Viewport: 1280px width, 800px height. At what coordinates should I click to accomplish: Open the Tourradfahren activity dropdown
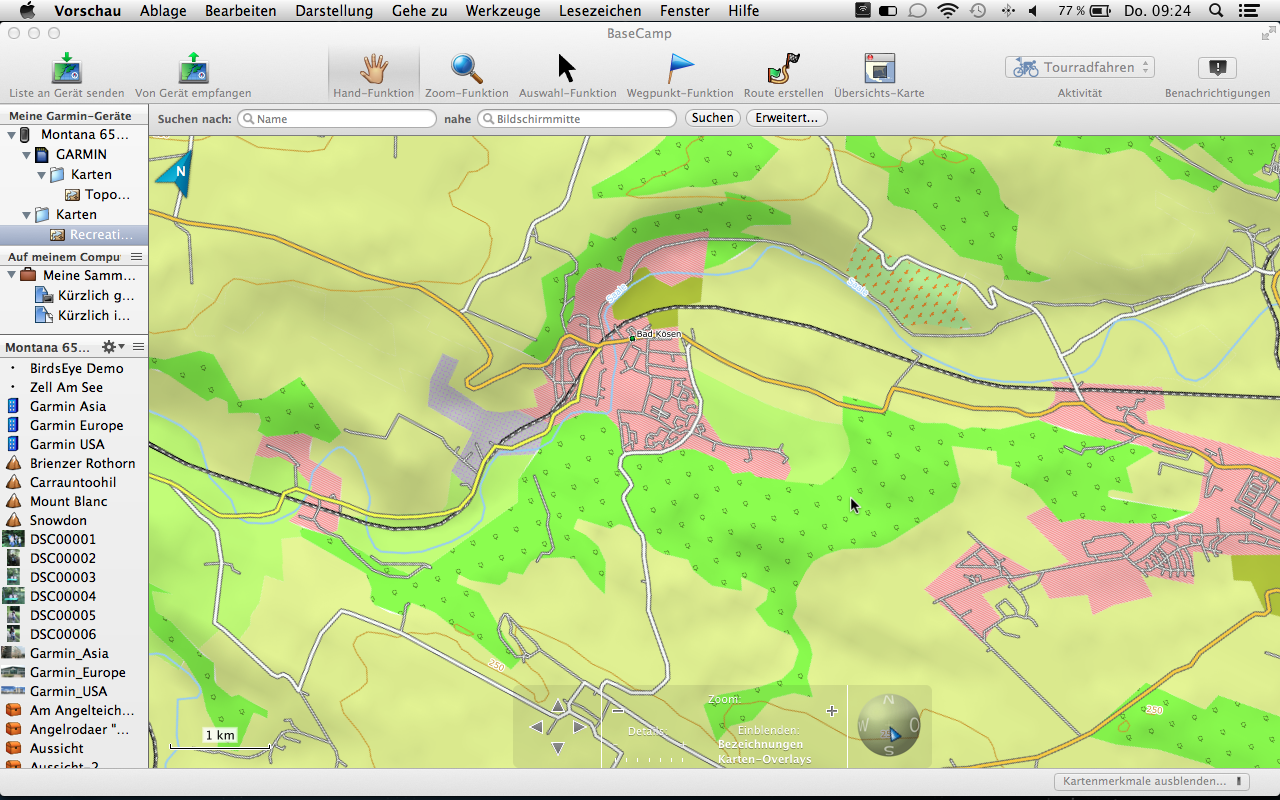coord(1079,67)
